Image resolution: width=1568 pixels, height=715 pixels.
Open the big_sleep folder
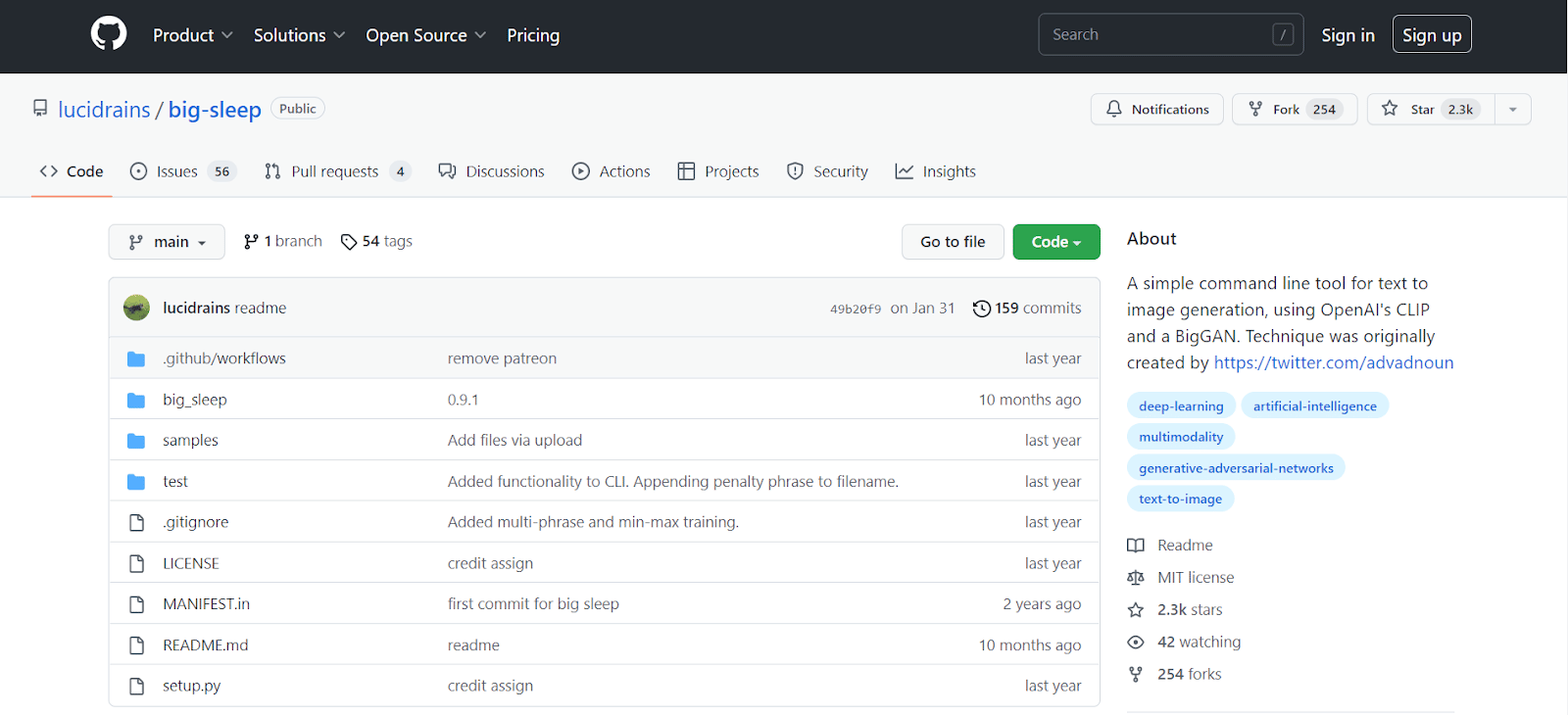tap(194, 400)
